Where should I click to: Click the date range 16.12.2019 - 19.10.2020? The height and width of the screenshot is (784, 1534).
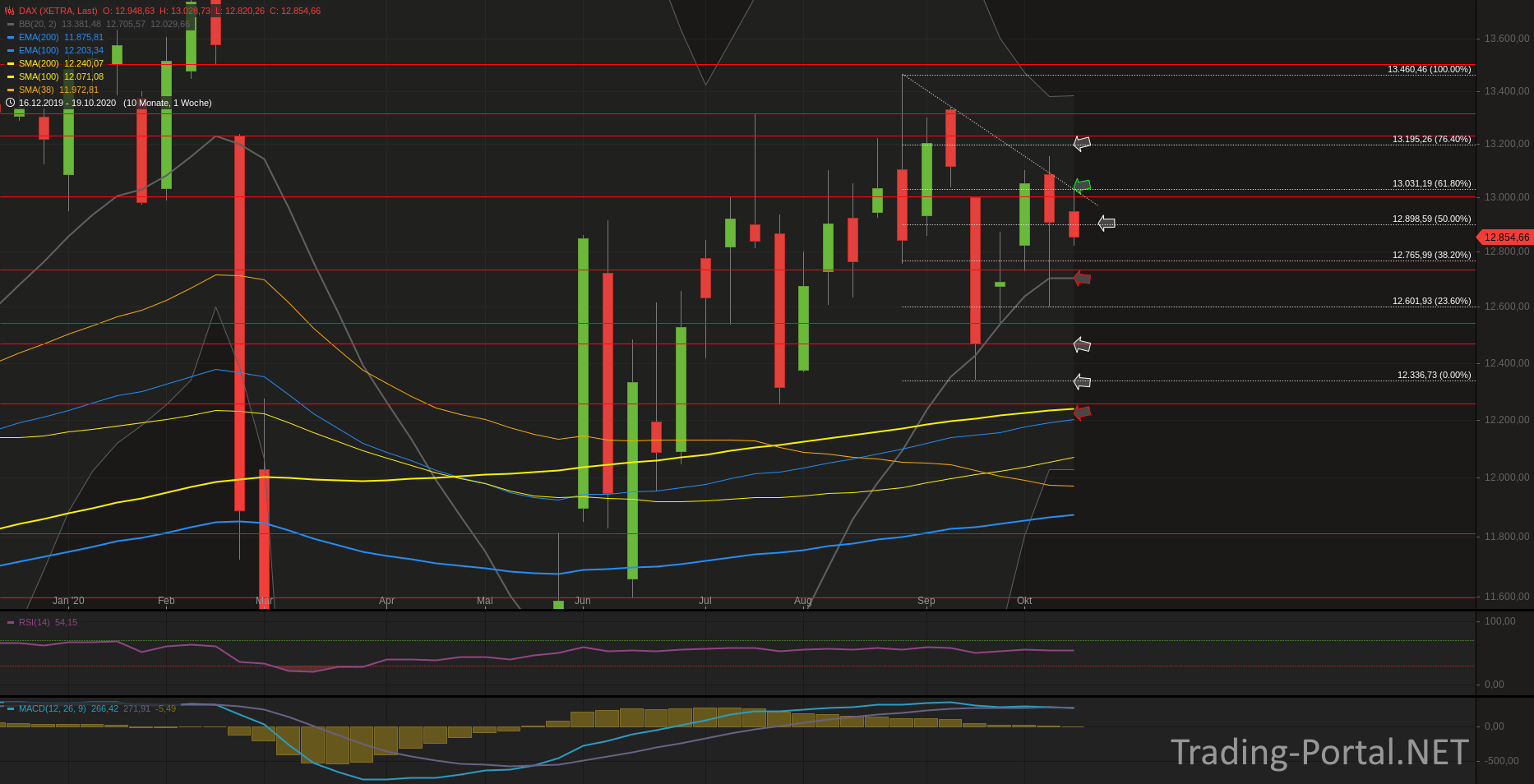(67, 103)
